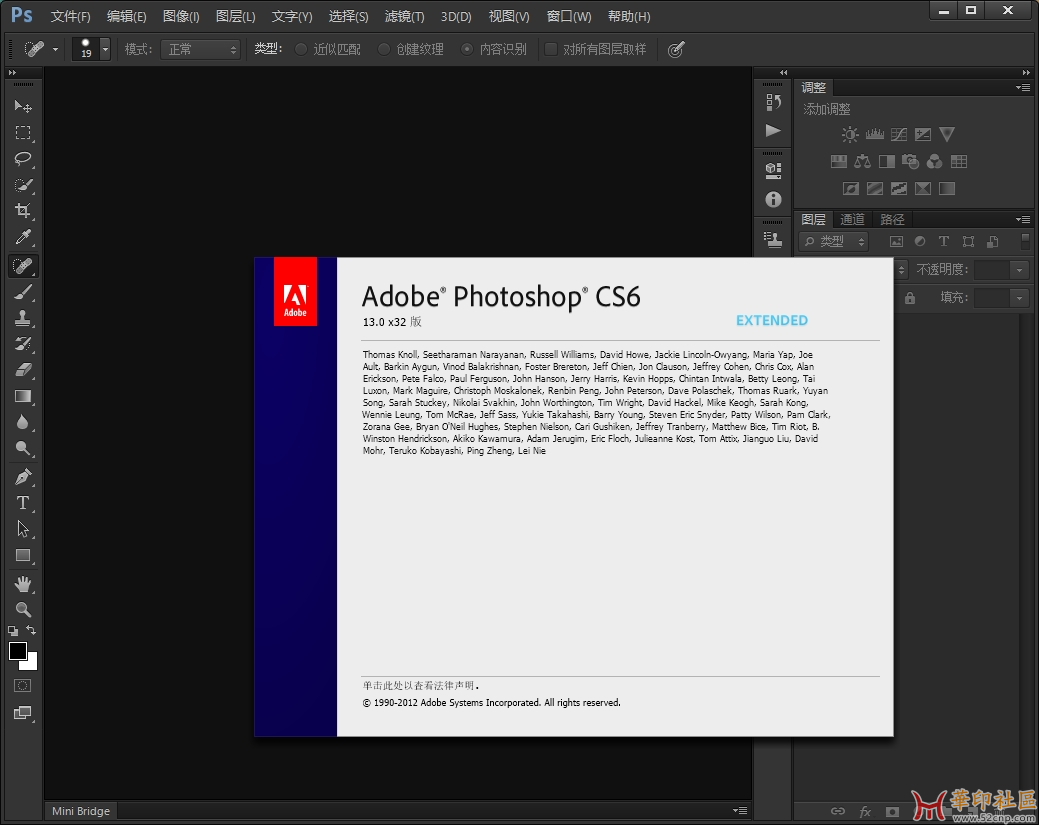1039x825 pixels.
Task: Select the Clone Stamp tool
Action: point(23,318)
